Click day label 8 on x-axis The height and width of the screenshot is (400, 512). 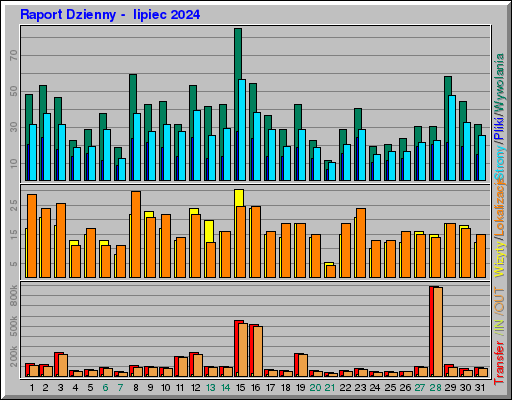coord(136,388)
